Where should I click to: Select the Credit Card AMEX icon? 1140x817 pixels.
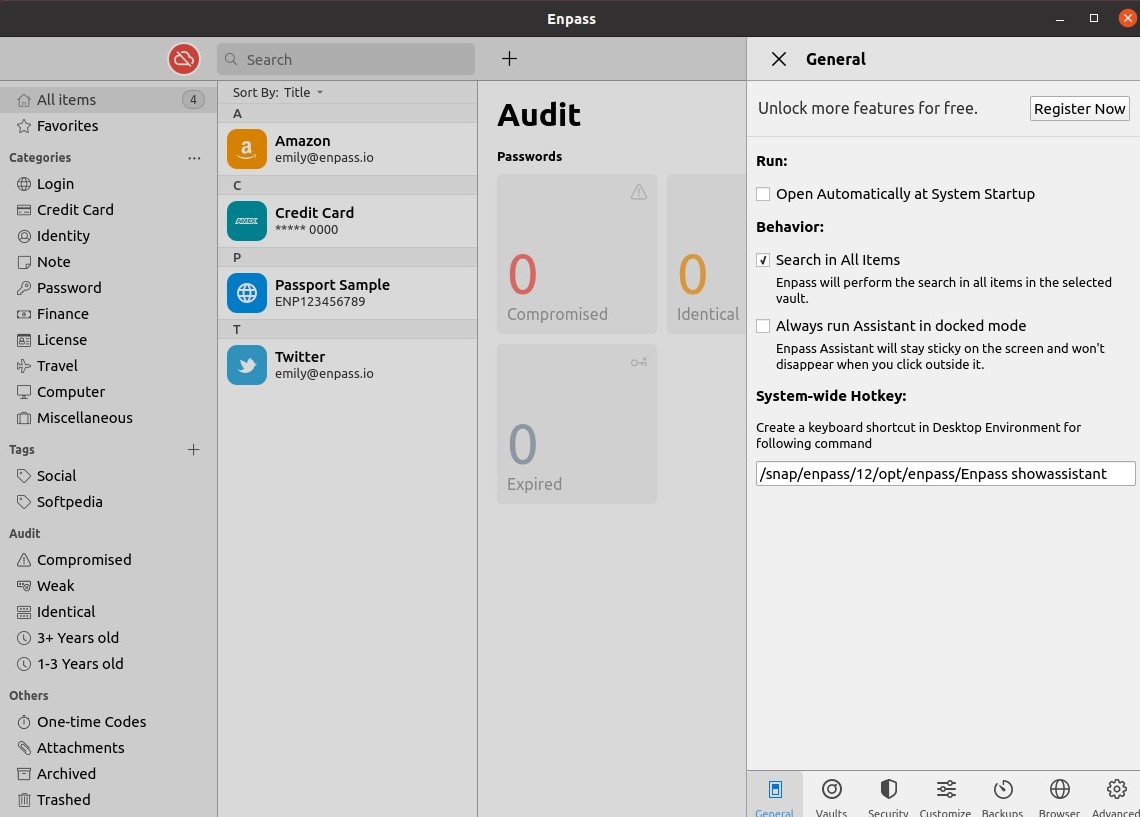tap(246, 221)
